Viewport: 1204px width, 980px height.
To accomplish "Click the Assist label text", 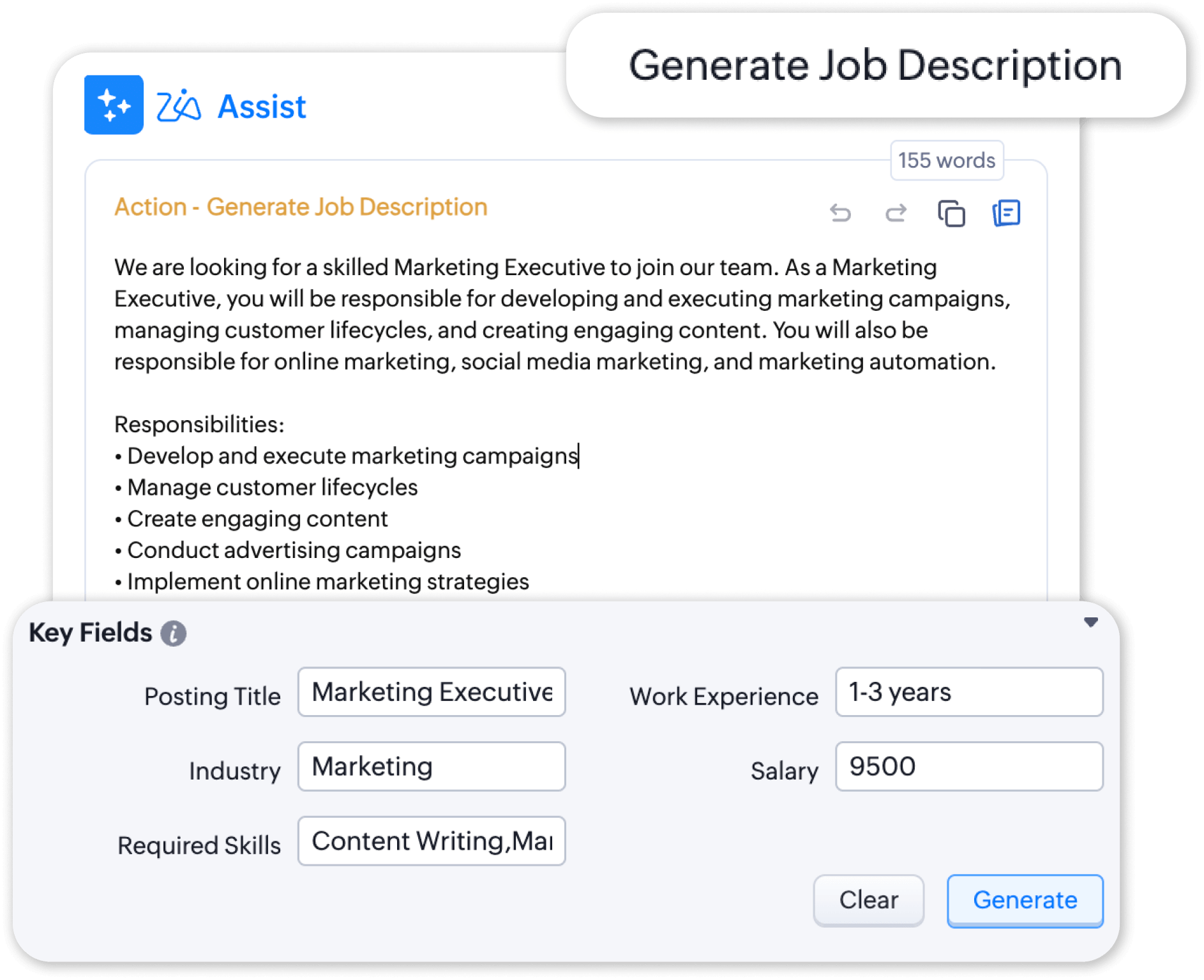I will click(x=262, y=106).
